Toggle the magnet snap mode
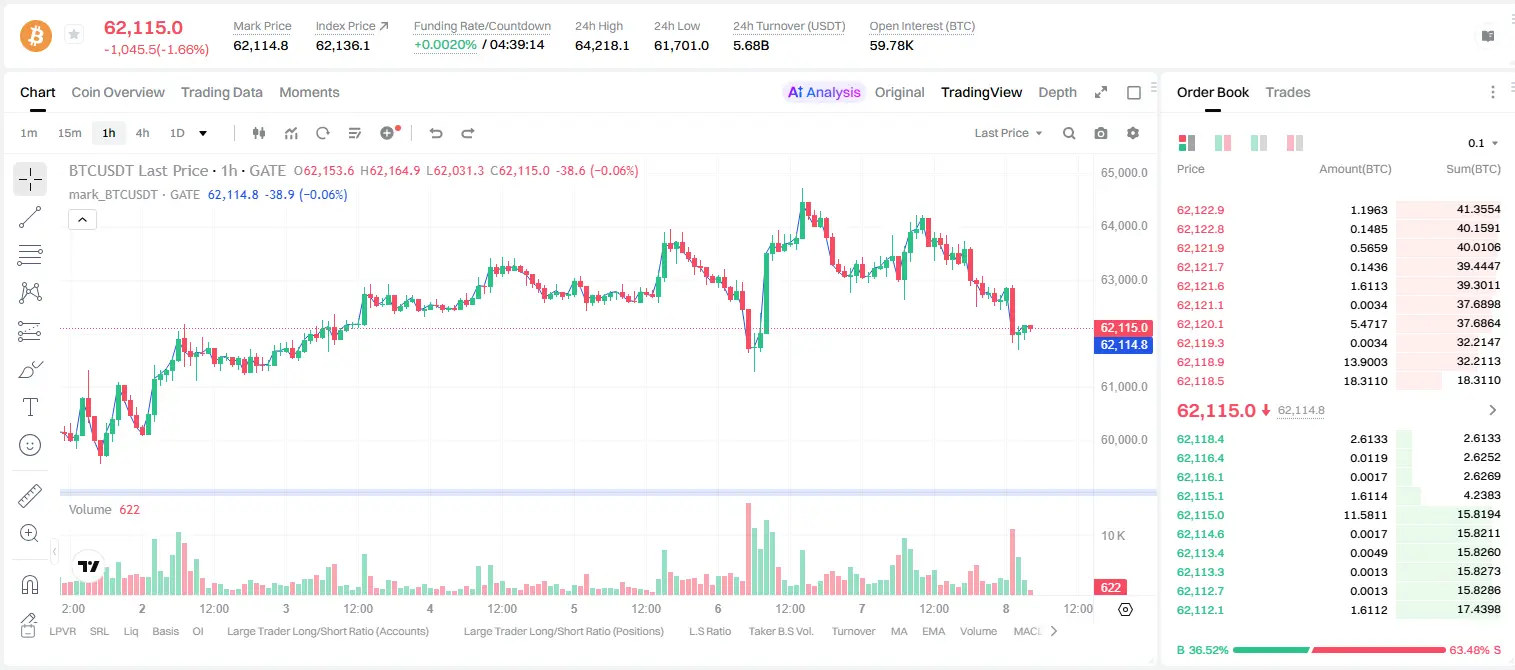The image size is (1515, 670). pos(30,584)
